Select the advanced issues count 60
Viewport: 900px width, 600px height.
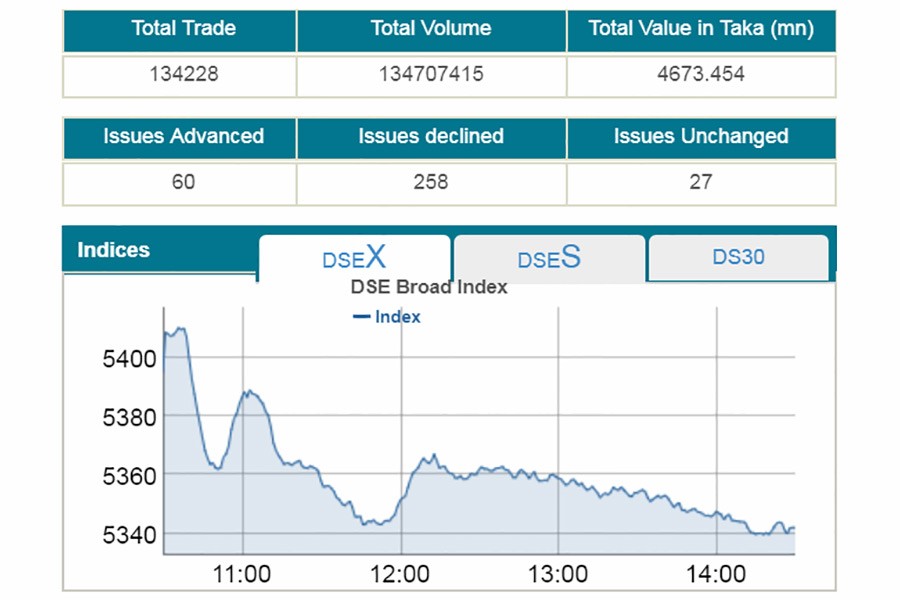[x=179, y=182]
